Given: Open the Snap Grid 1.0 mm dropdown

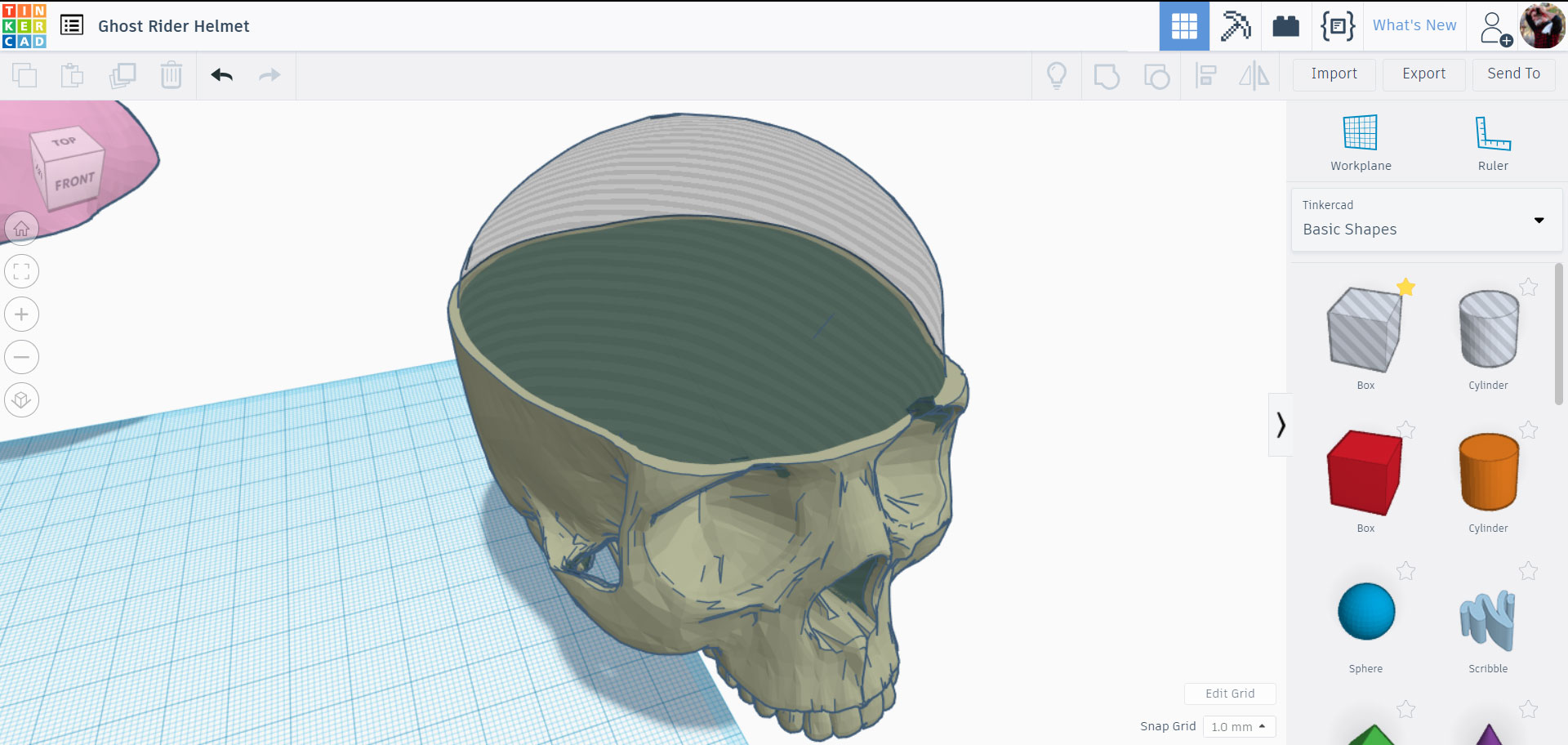Looking at the screenshot, I should pyautogui.click(x=1239, y=726).
